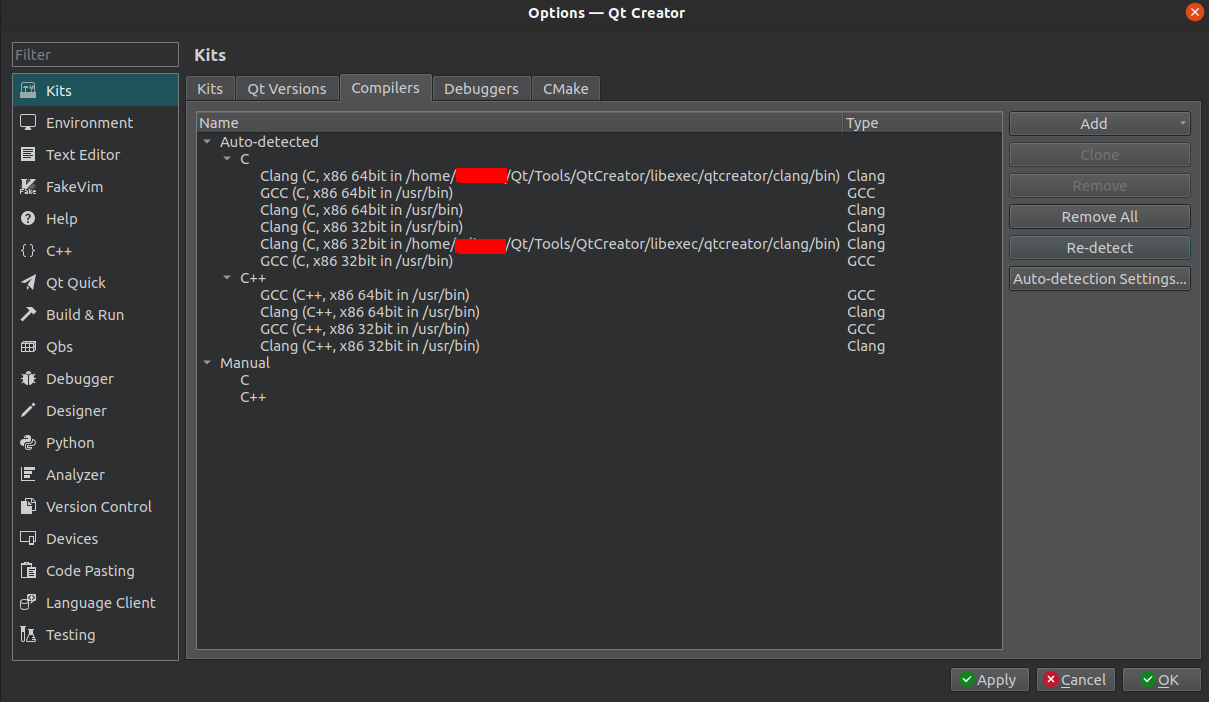This screenshot has height=702, width=1209.
Task: Switch to the Debuggers tab
Action: point(481,89)
